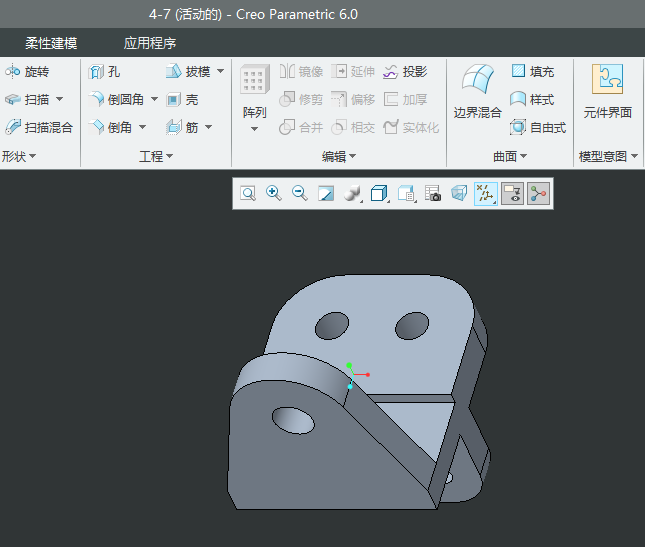Toggle annotation display icon

coord(513,194)
